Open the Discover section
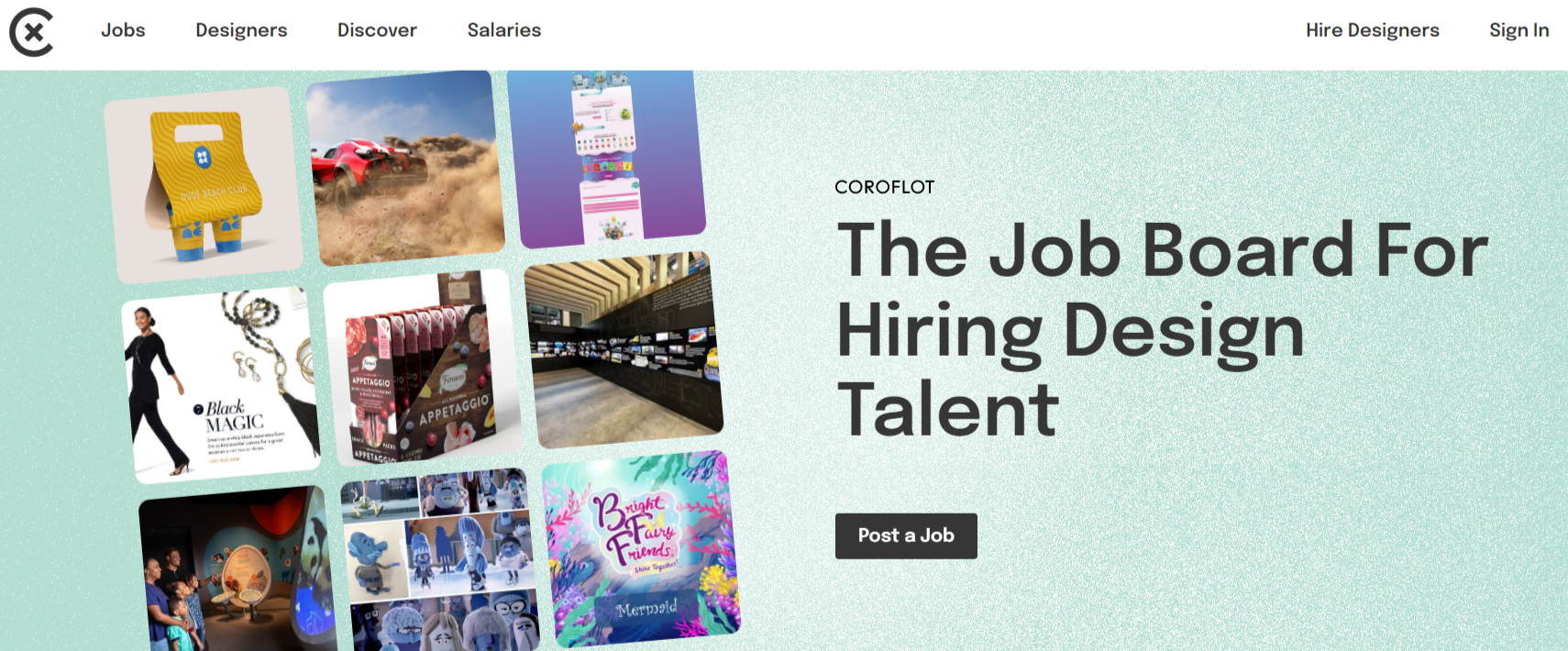The image size is (1568, 651). coord(377,30)
